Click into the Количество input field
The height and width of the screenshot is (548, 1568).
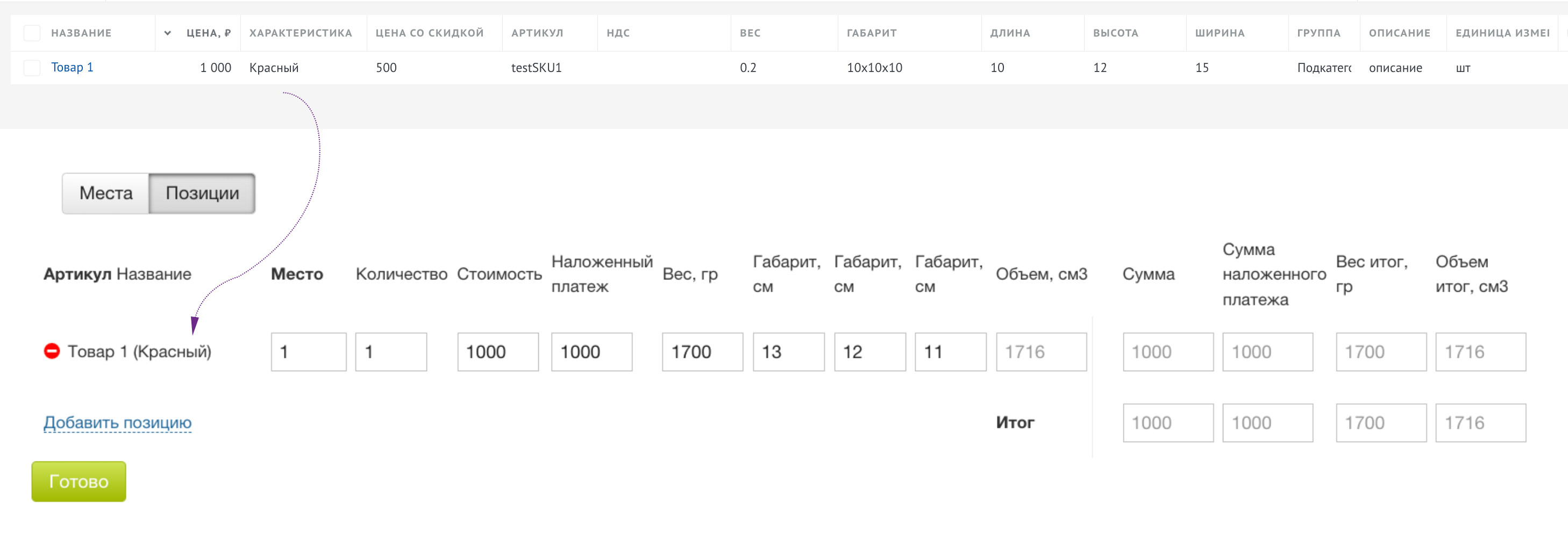pos(391,351)
